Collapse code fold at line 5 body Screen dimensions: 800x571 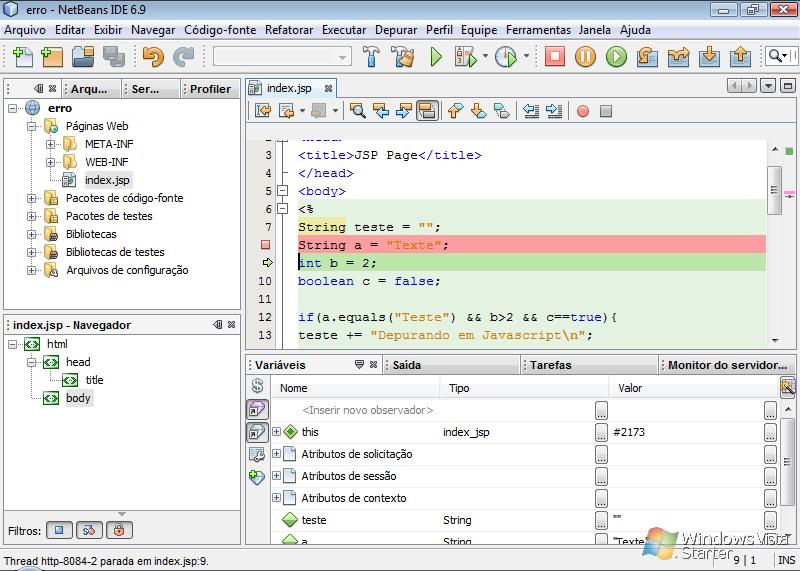tap(282, 191)
